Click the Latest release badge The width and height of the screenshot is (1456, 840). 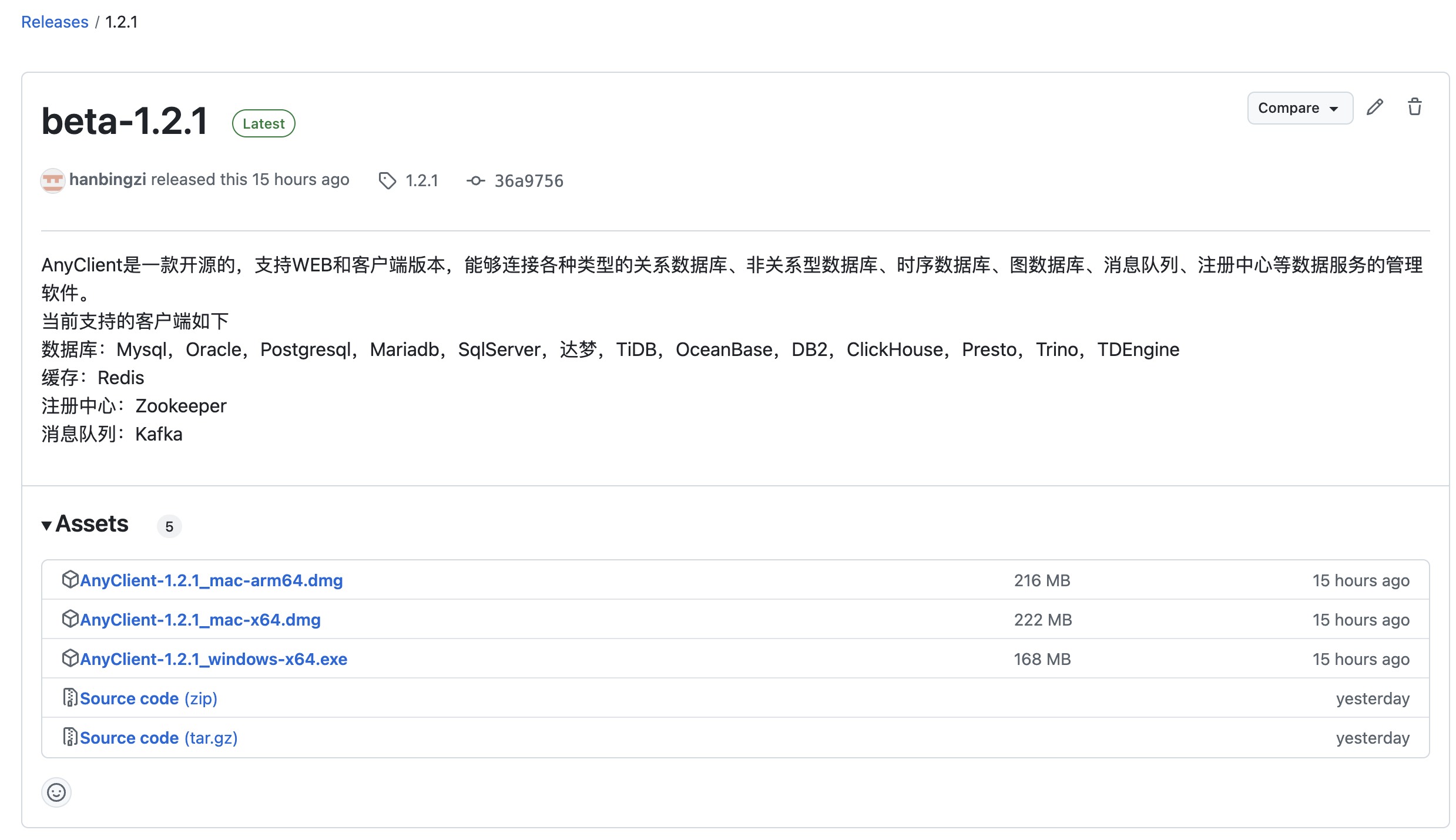[263, 123]
